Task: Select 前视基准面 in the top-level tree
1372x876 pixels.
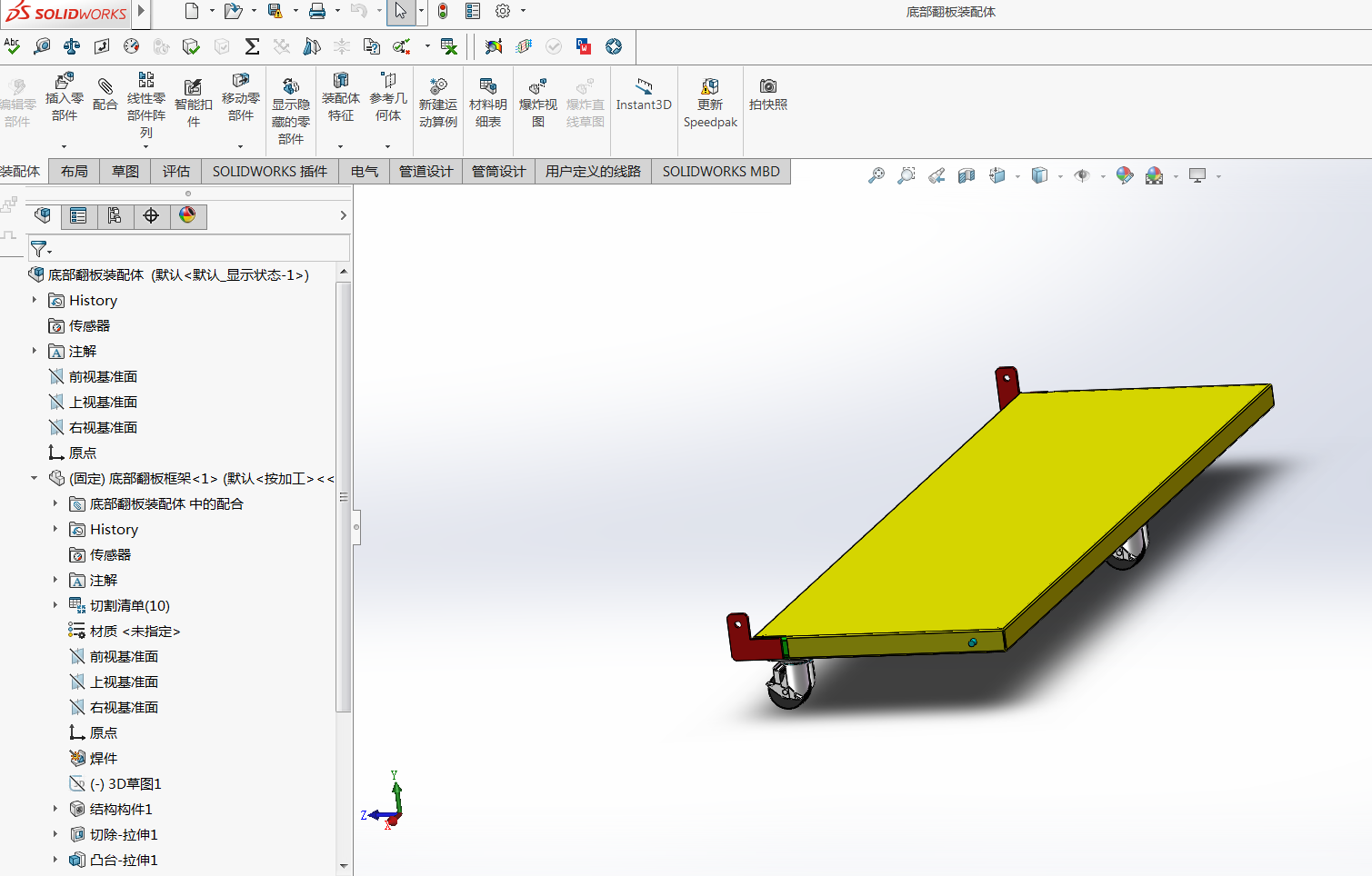Action: click(103, 376)
